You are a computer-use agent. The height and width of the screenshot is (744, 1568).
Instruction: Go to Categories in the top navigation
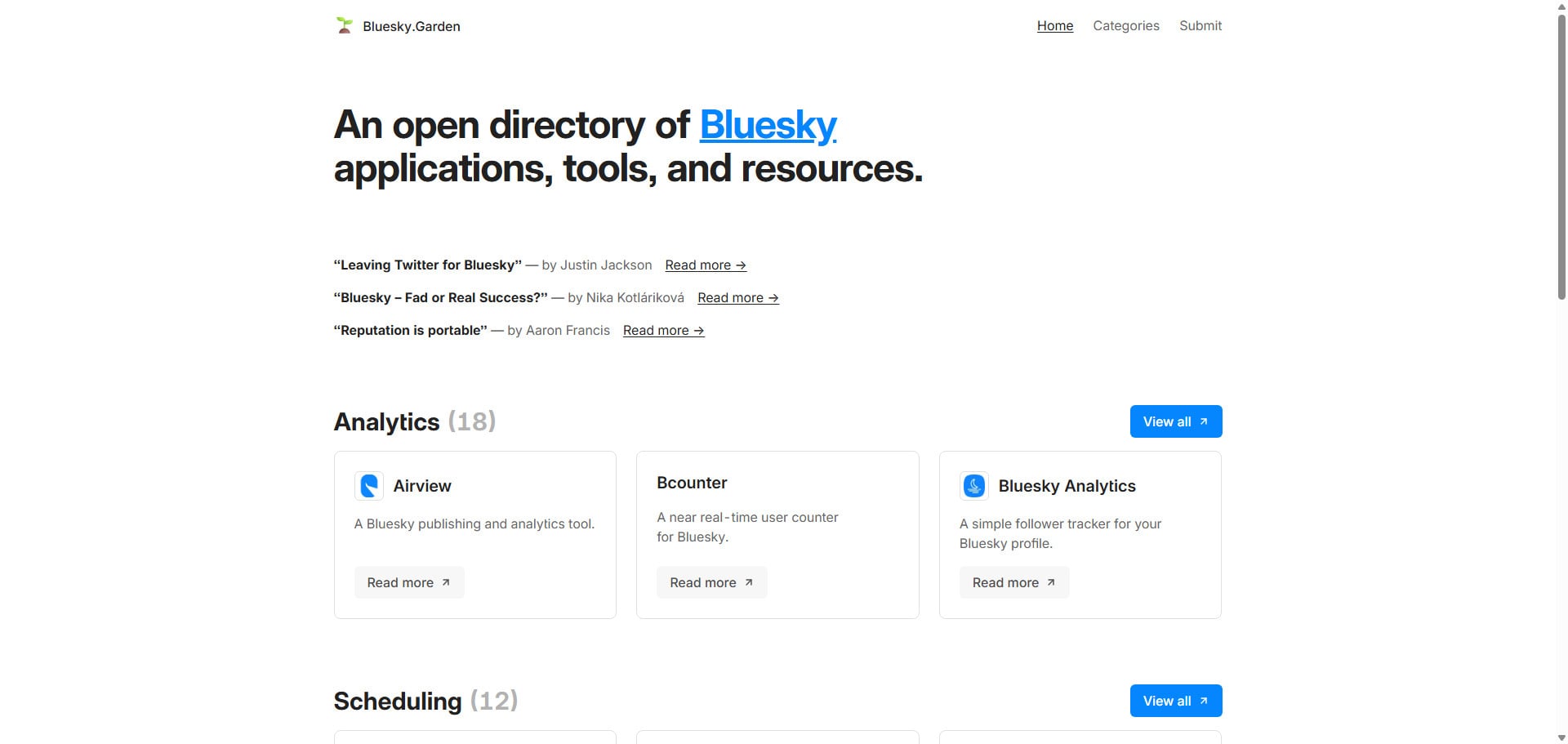click(x=1126, y=25)
